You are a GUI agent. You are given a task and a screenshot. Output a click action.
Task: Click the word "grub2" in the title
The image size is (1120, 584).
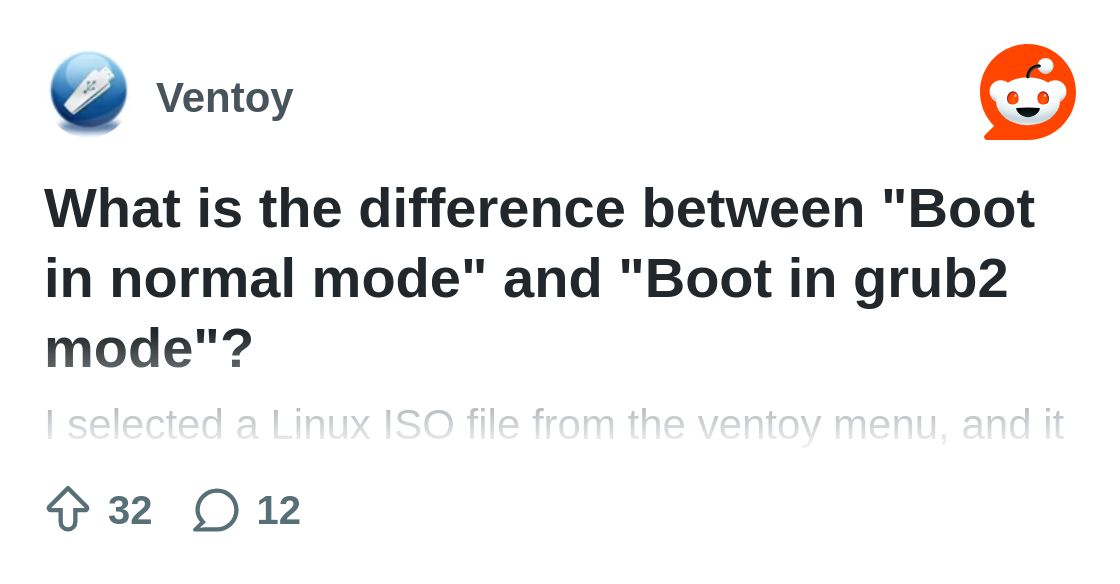coord(930,278)
